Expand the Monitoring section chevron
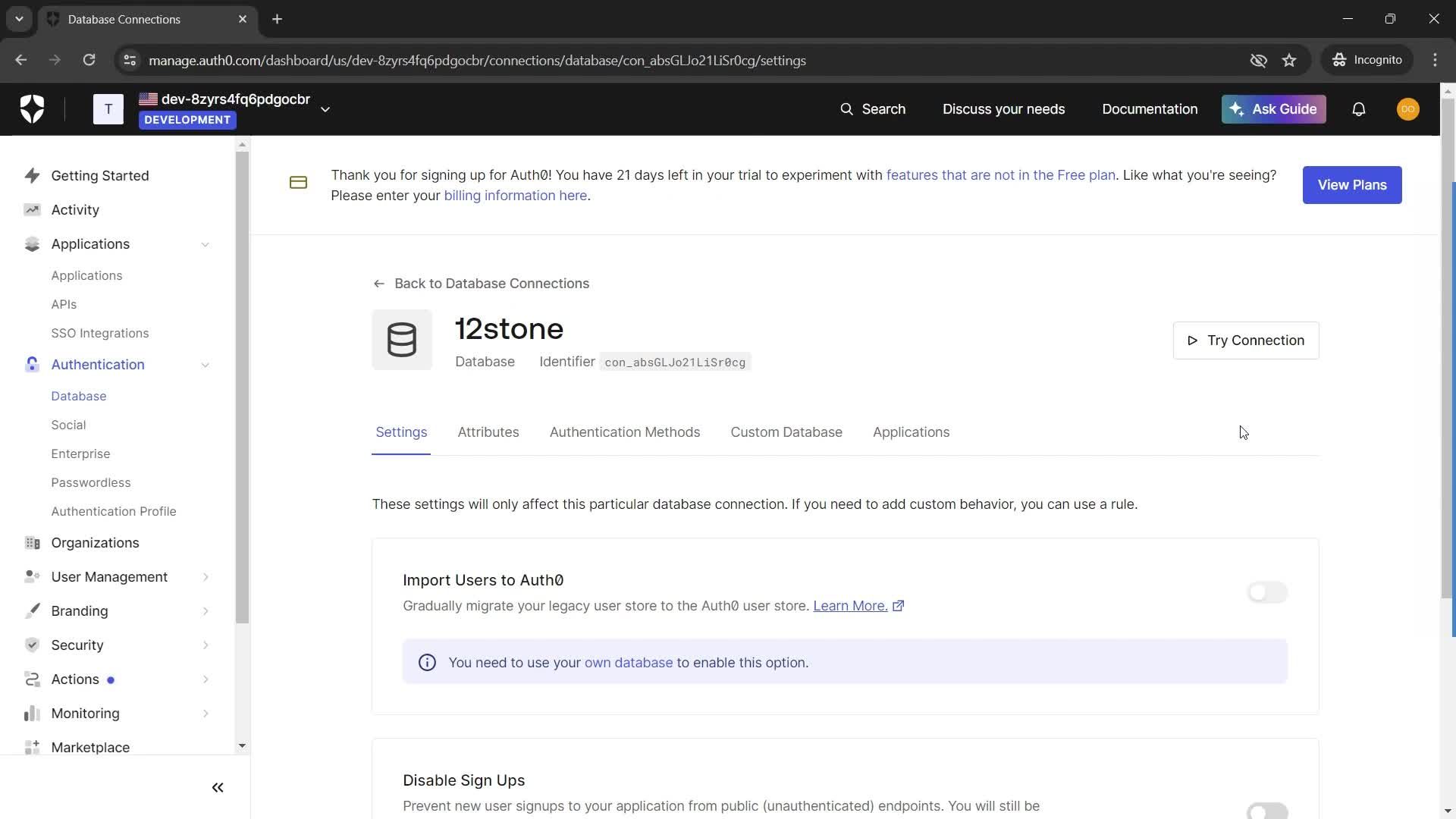1456x819 pixels. [x=206, y=714]
